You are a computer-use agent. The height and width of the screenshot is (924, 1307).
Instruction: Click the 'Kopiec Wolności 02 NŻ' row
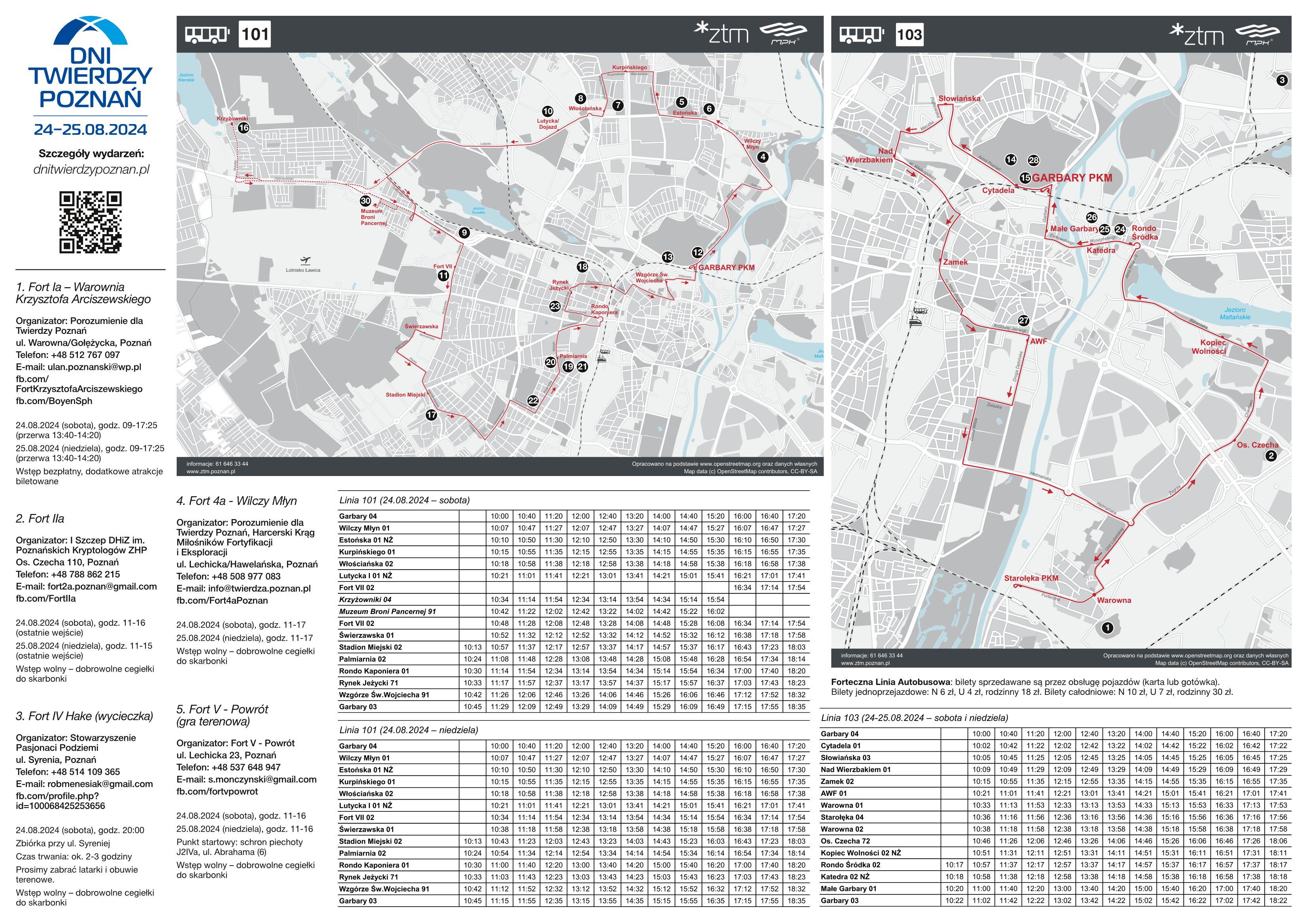pos(1055,853)
